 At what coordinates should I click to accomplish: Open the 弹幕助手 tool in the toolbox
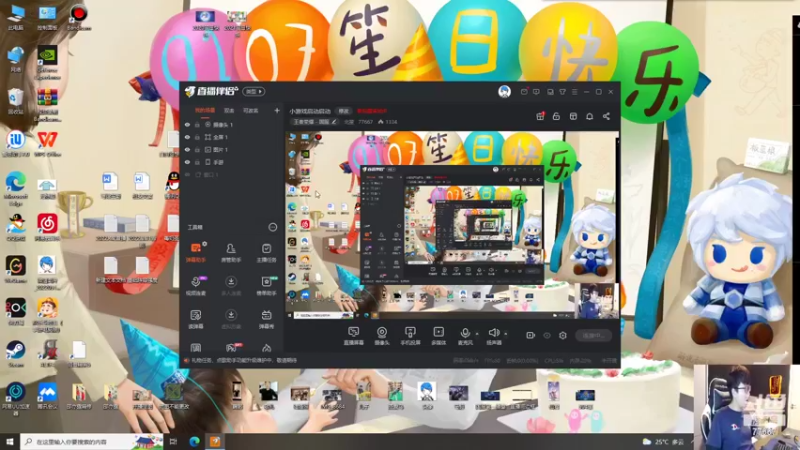click(x=195, y=253)
